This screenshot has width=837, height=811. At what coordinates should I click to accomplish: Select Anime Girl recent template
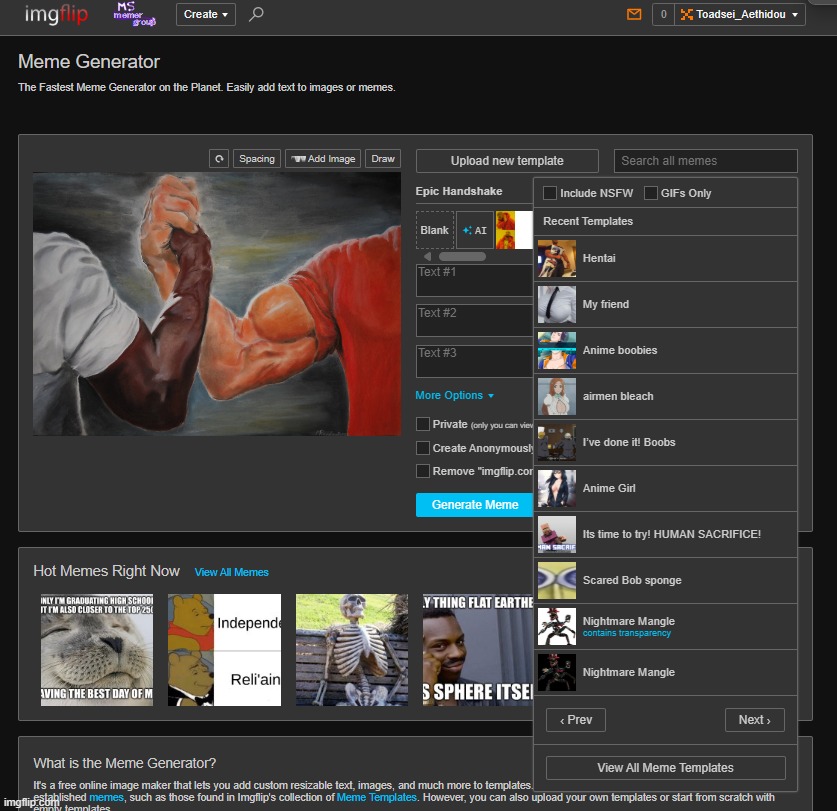pyautogui.click(x=666, y=488)
